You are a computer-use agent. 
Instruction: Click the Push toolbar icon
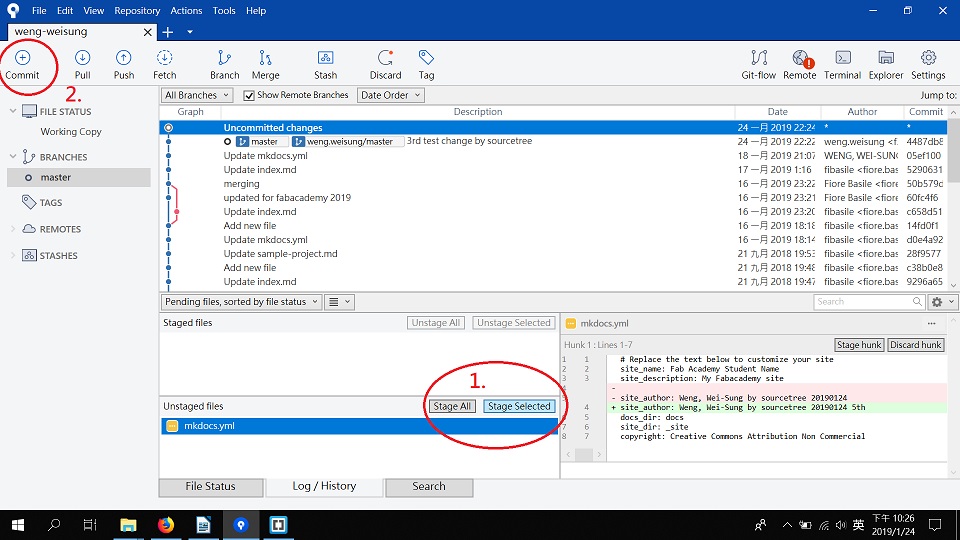tap(124, 65)
